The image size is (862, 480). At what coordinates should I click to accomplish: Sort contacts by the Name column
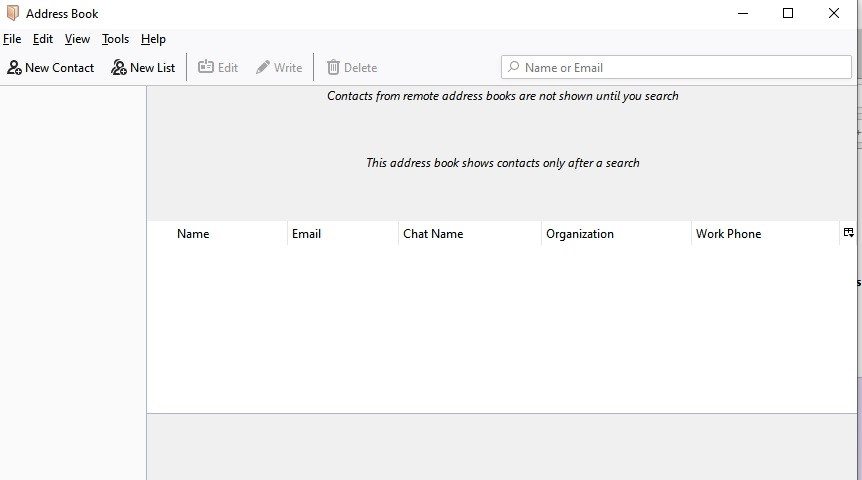(x=193, y=234)
